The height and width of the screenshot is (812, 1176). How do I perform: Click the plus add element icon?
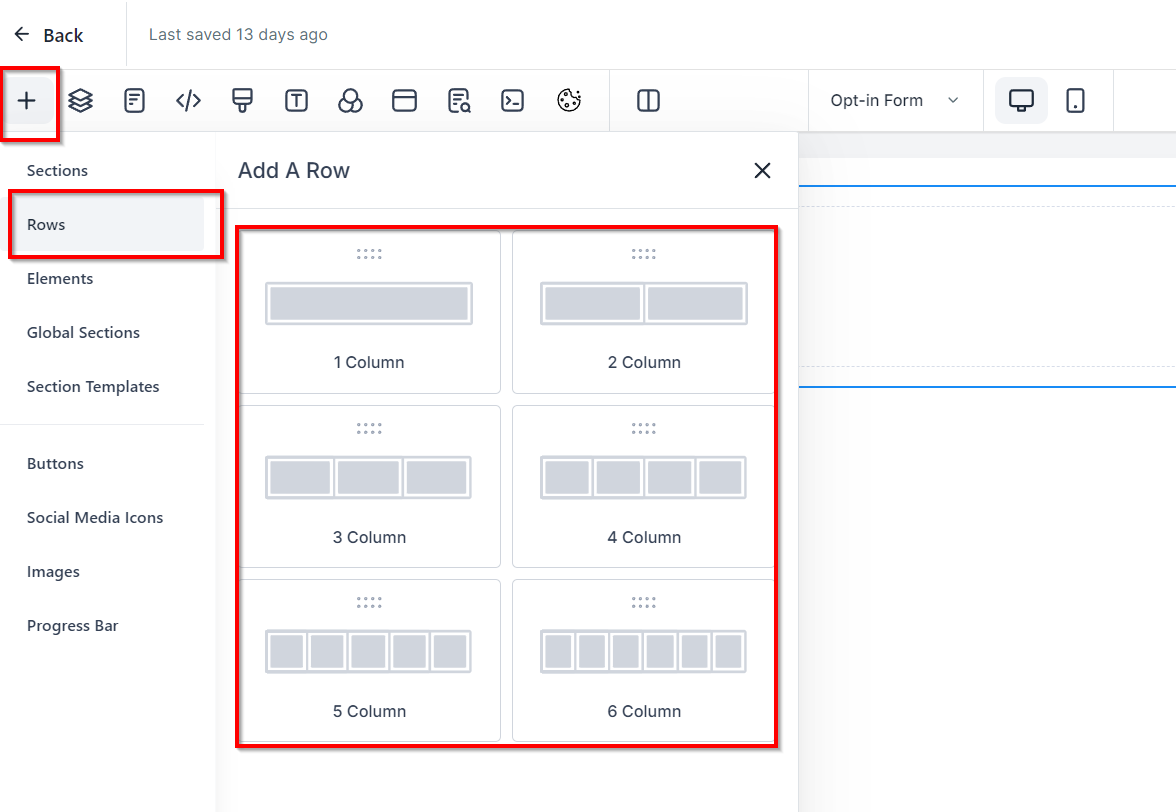27,100
